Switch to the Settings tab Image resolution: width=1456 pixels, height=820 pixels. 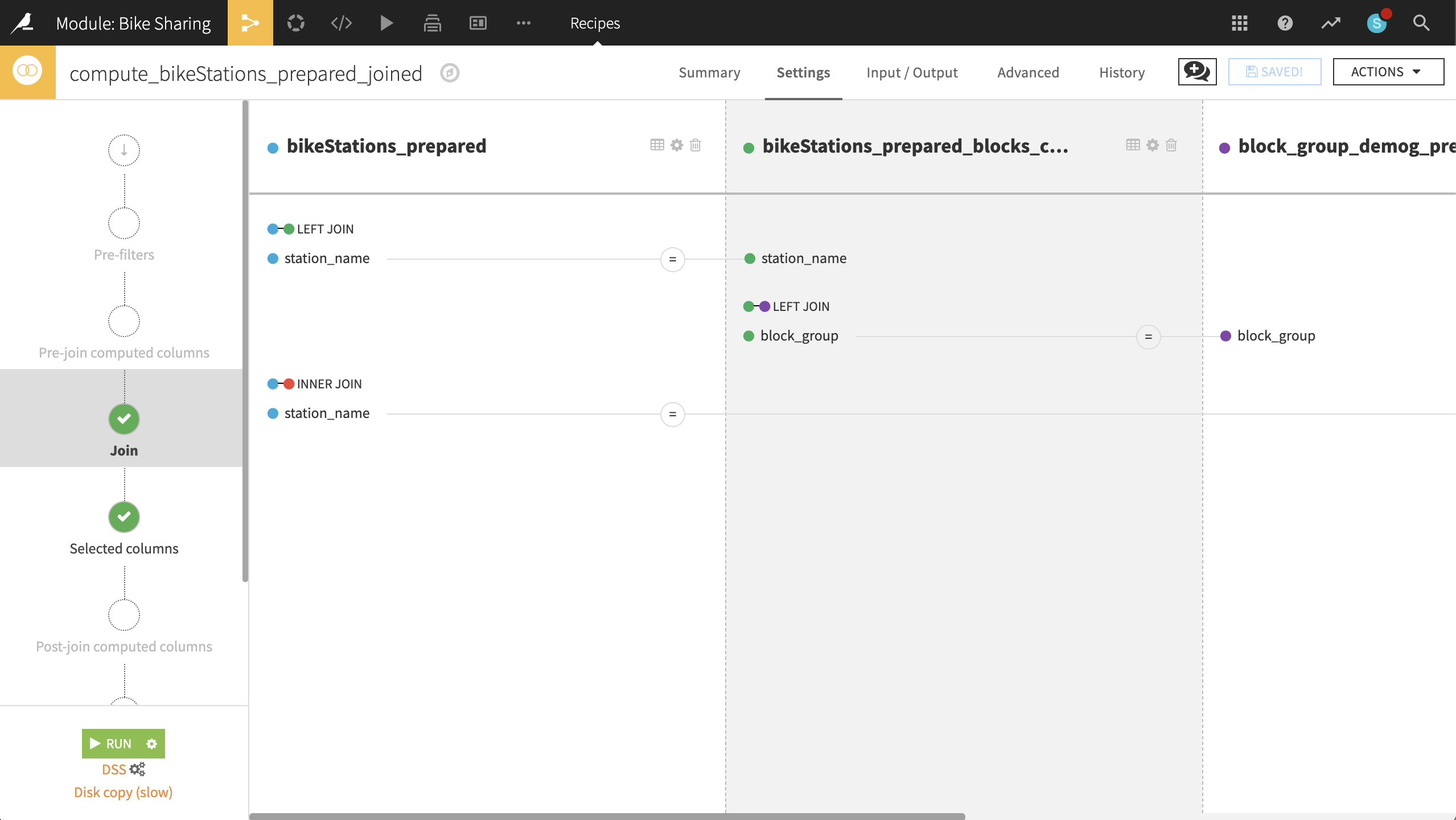[803, 72]
